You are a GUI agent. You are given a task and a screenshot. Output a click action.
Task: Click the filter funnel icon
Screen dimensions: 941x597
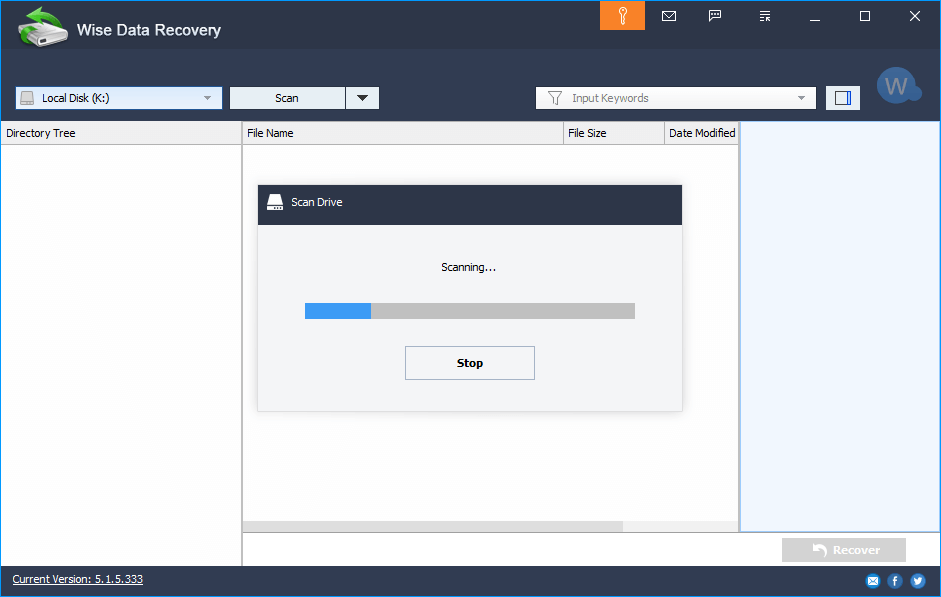click(x=555, y=98)
